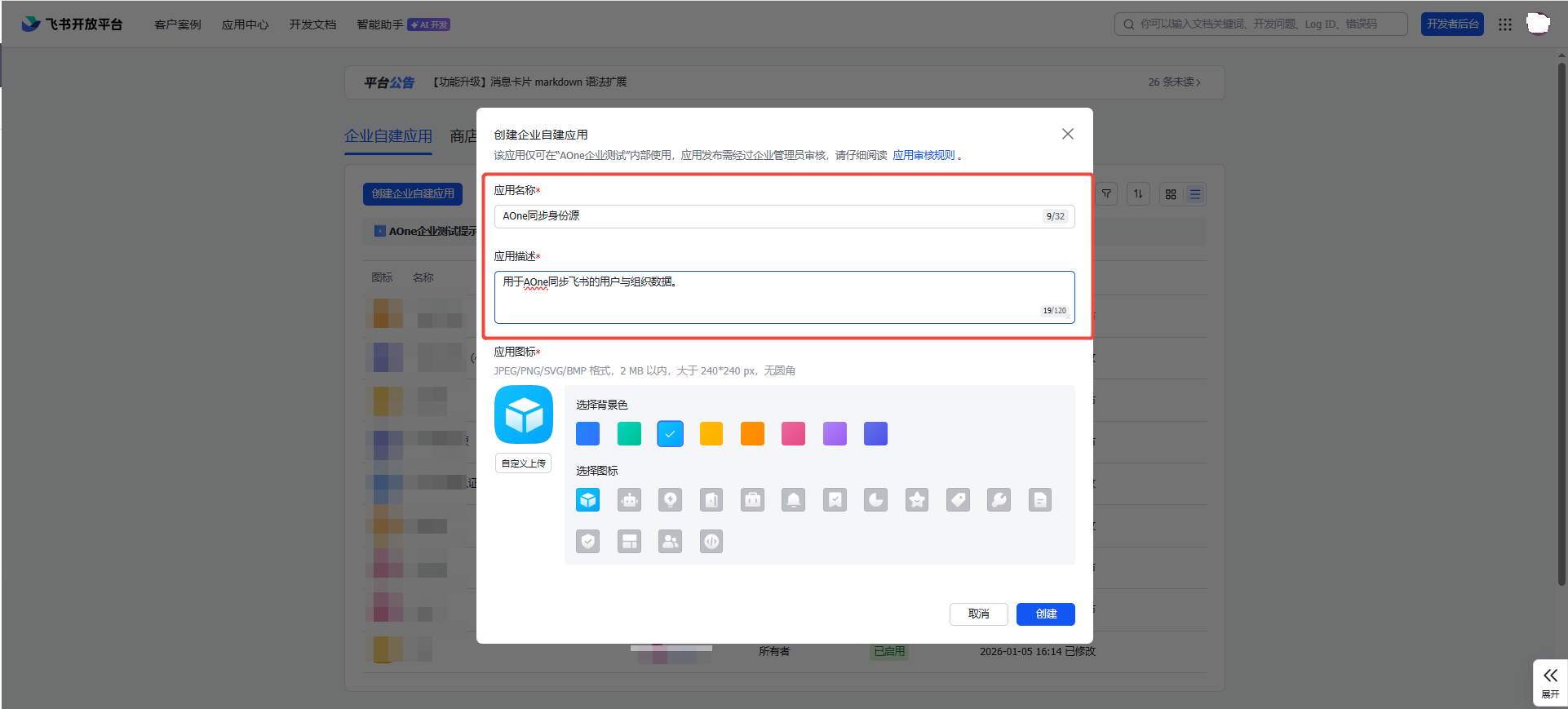Choose the code brackets app icon
This screenshot has width=1568, height=709.
(x=711, y=542)
